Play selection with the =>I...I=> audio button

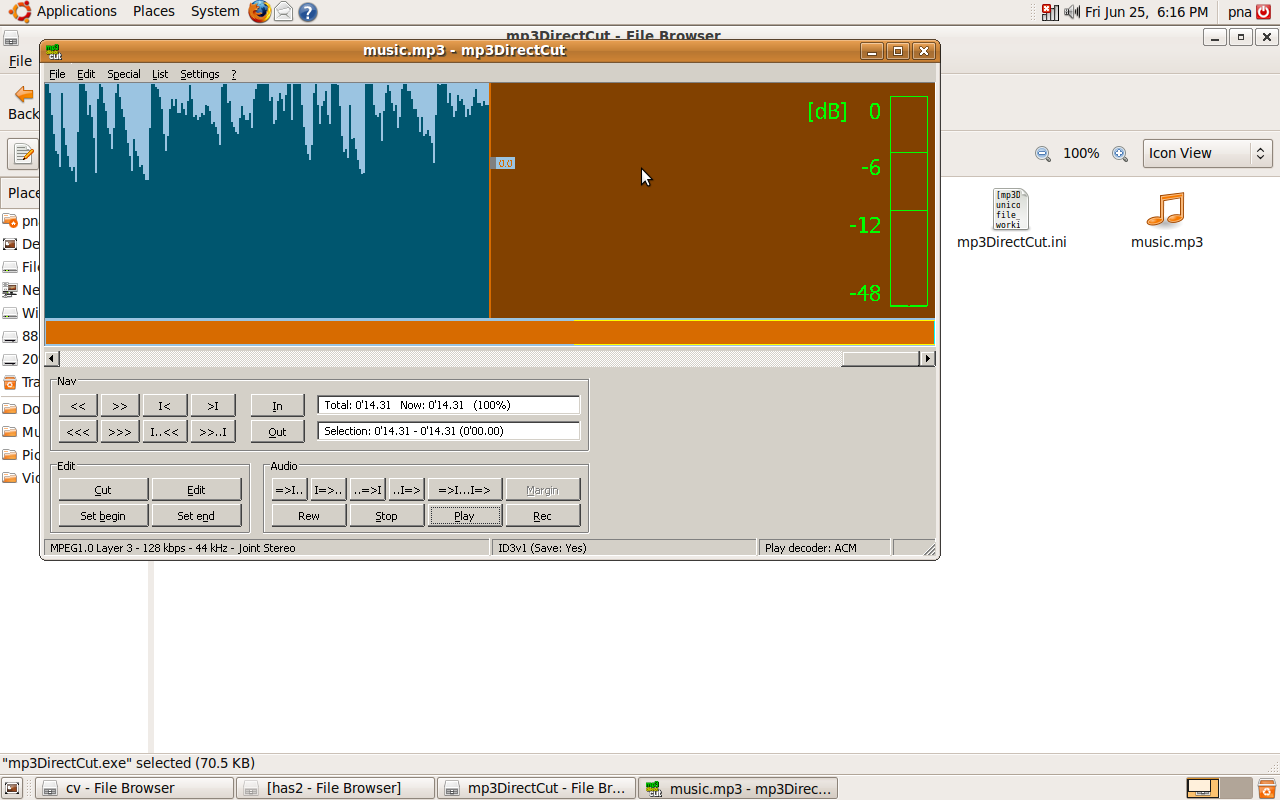pos(465,489)
